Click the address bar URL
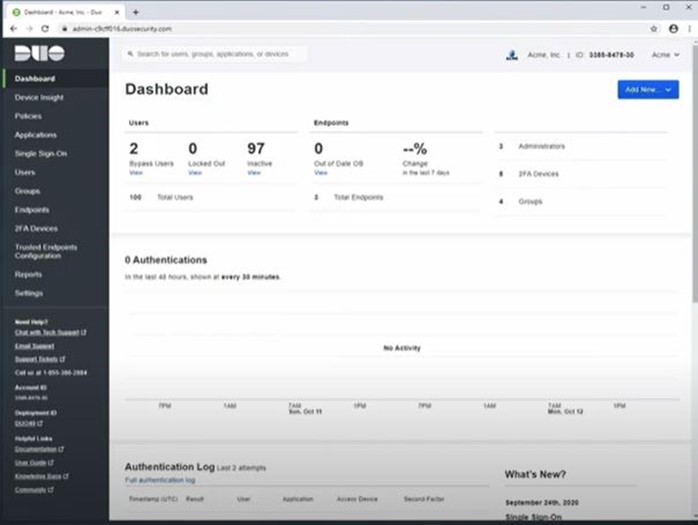This screenshot has height=525, width=698. point(122,28)
